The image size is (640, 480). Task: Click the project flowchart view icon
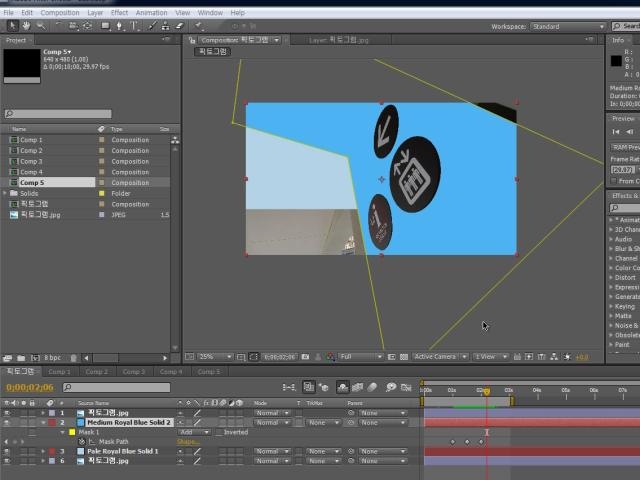176,140
